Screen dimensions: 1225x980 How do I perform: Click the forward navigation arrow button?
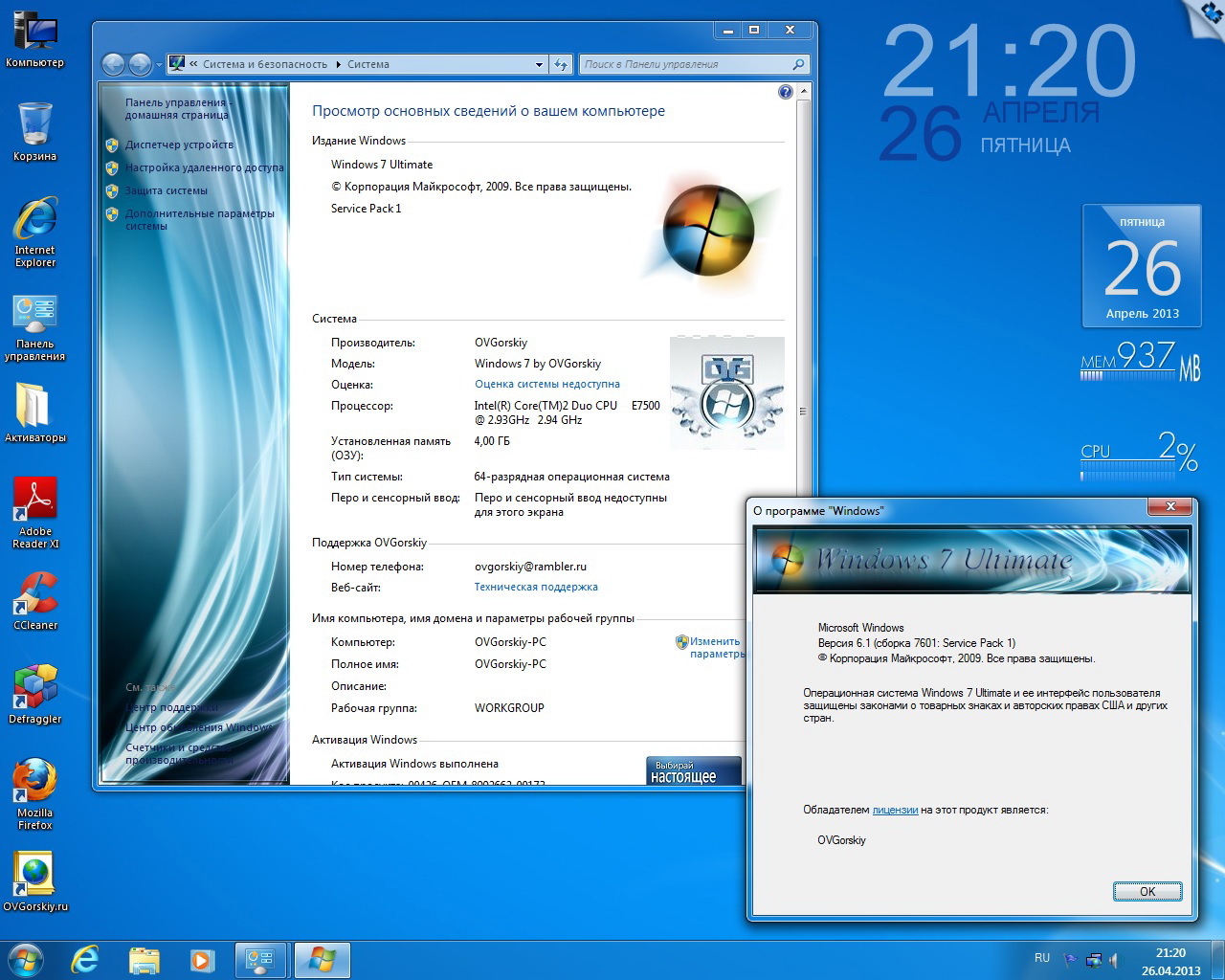pyautogui.click(x=140, y=64)
